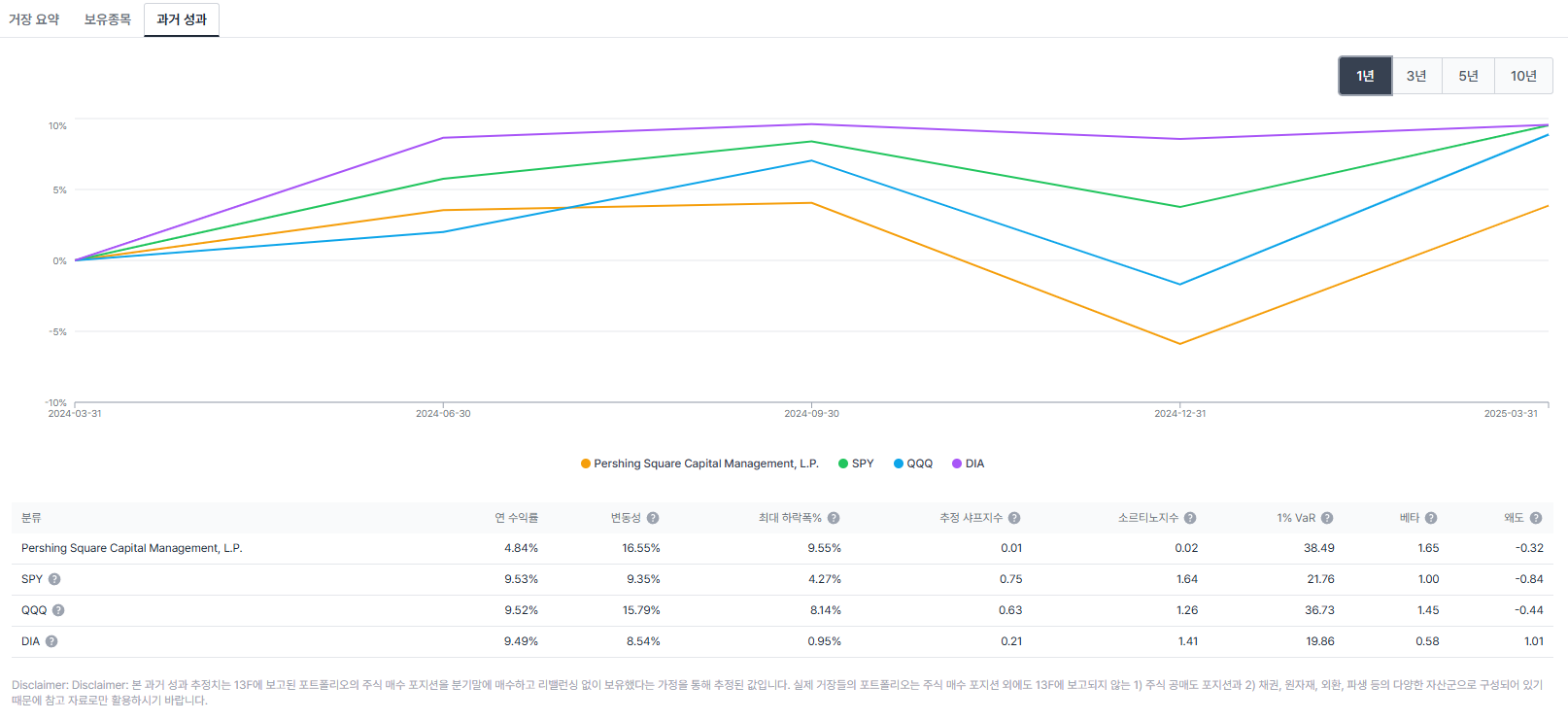
Task: Click the -0.84 SPY skewness value
Action: 1529,579
